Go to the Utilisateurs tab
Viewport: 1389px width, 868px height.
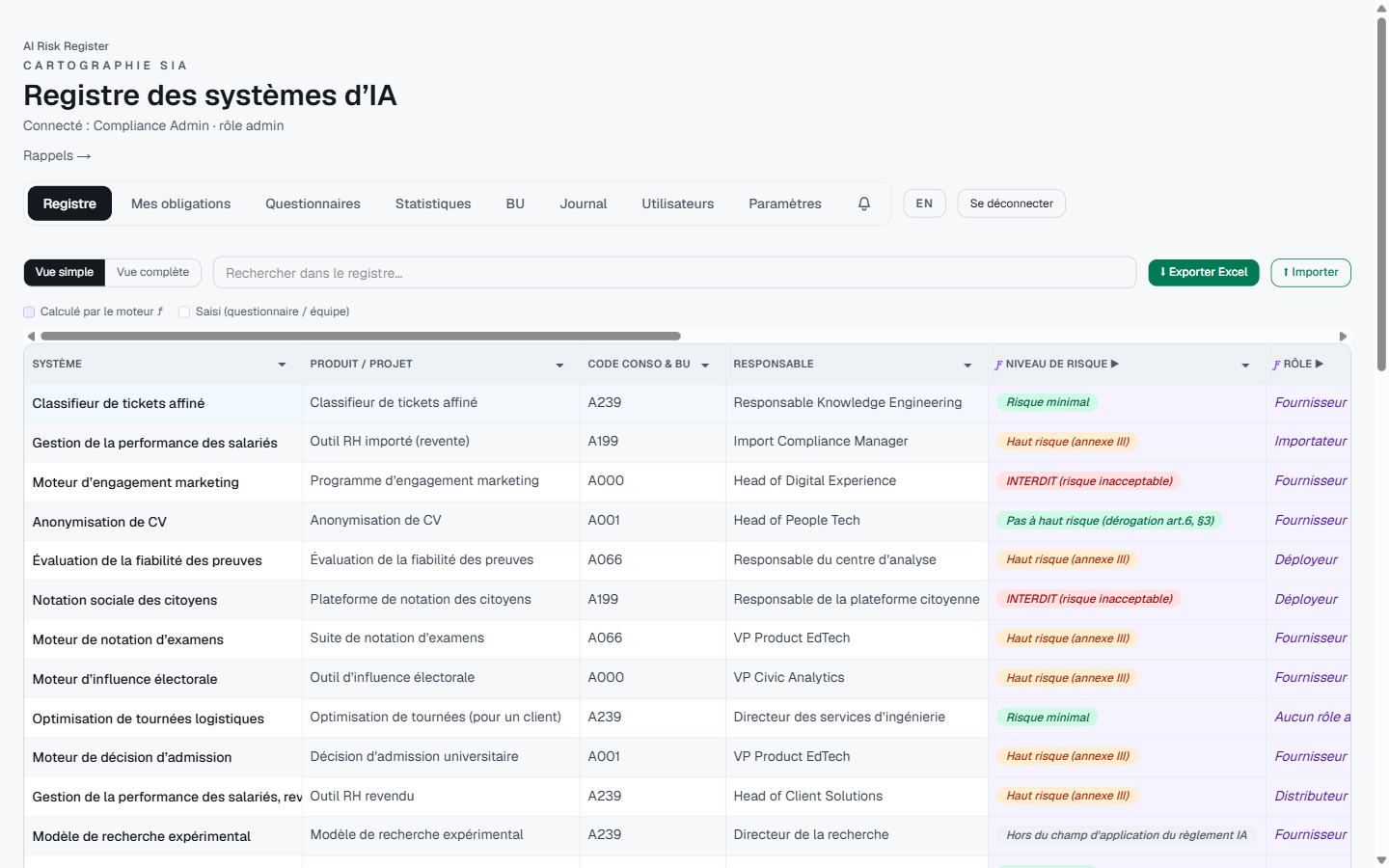[678, 203]
